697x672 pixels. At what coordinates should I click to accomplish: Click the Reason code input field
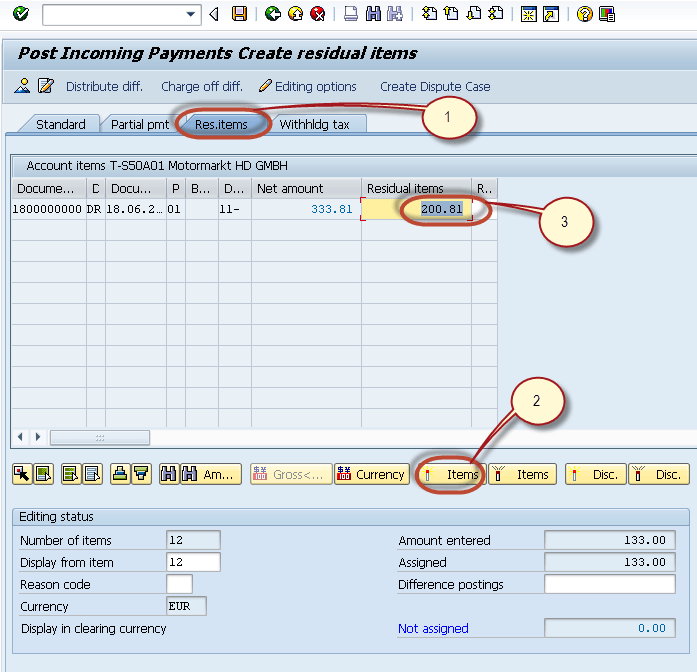pyautogui.click(x=180, y=584)
